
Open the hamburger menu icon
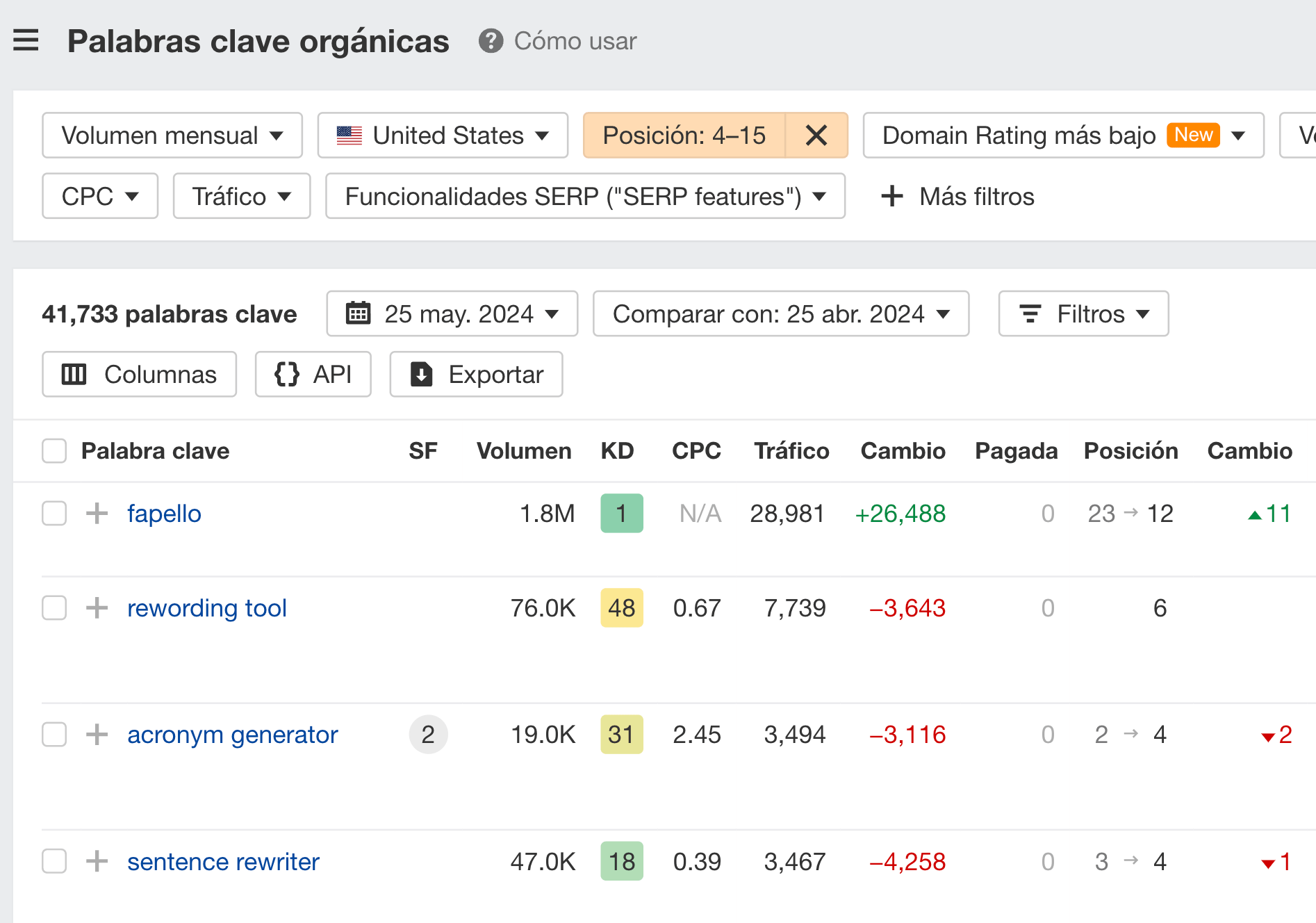click(x=26, y=40)
